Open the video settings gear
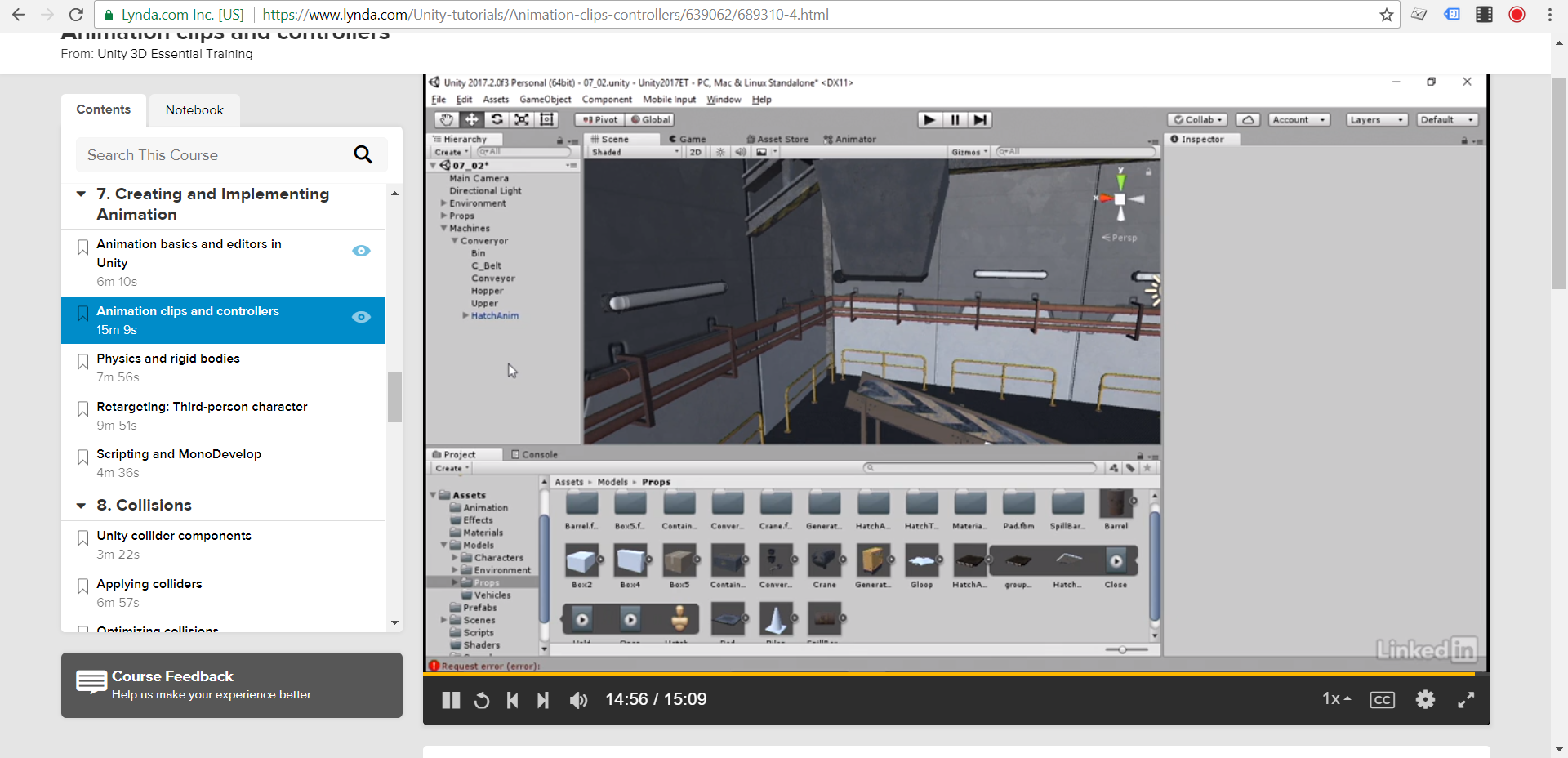 (1425, 699)
